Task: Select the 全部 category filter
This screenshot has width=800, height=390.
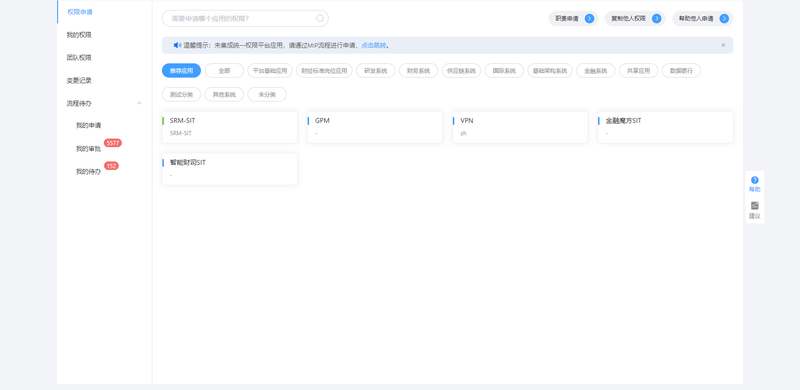Action: (224, 70)
